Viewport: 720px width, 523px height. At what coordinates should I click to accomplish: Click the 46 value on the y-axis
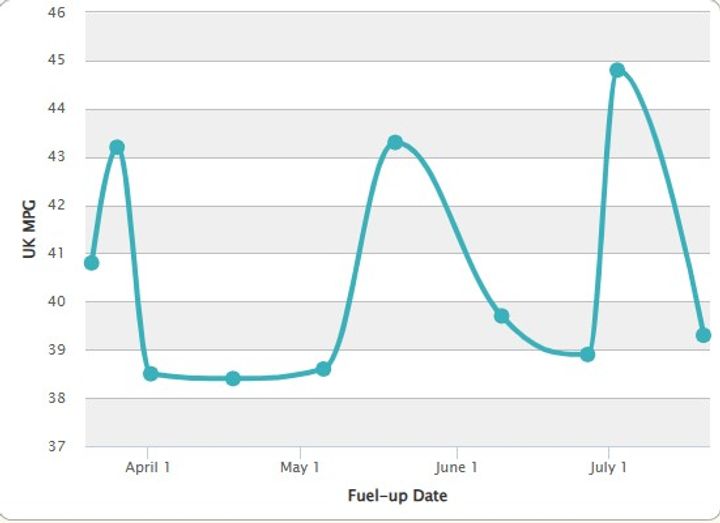click(56, 12)
